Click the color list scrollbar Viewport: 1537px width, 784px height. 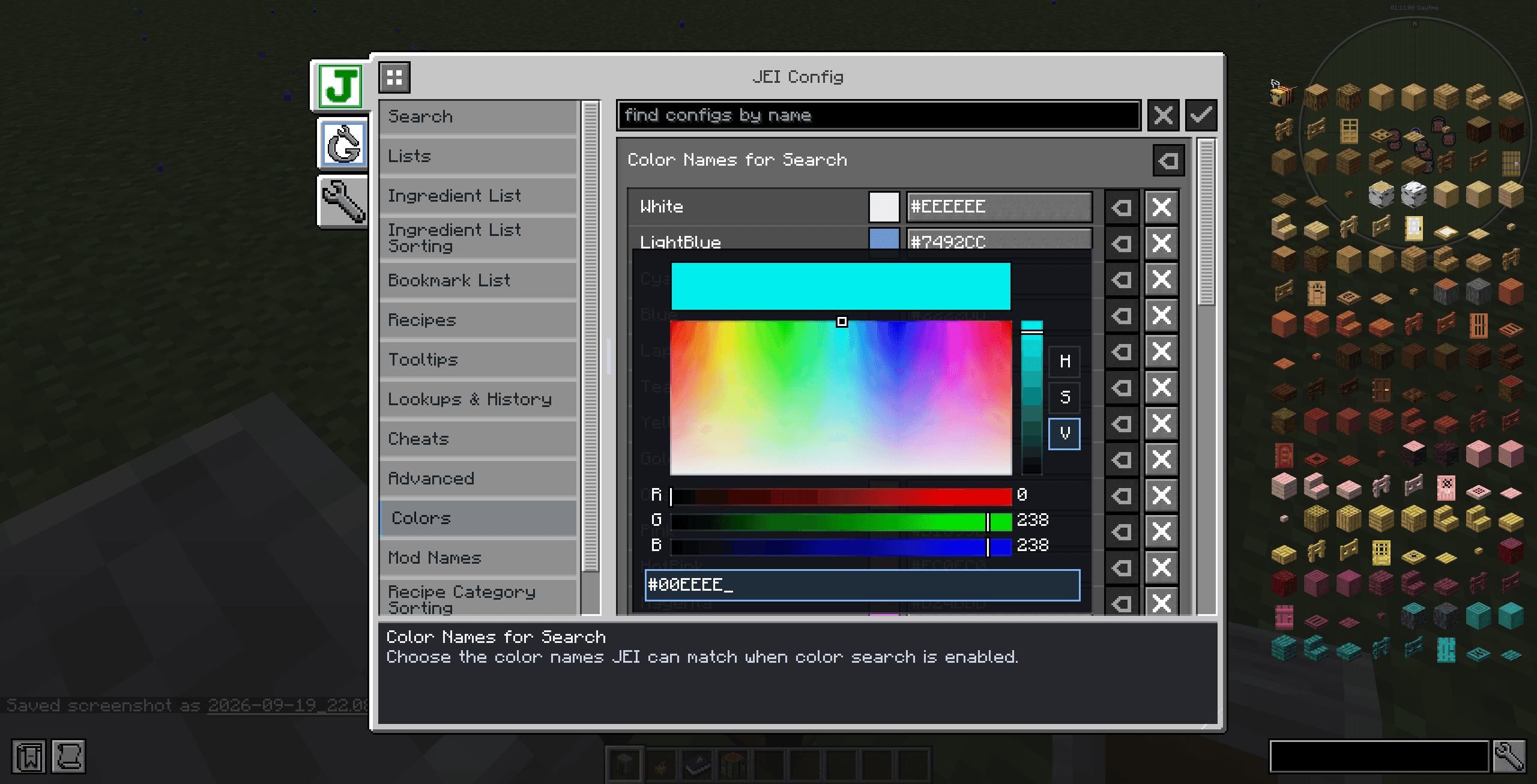coord(1206,222)
